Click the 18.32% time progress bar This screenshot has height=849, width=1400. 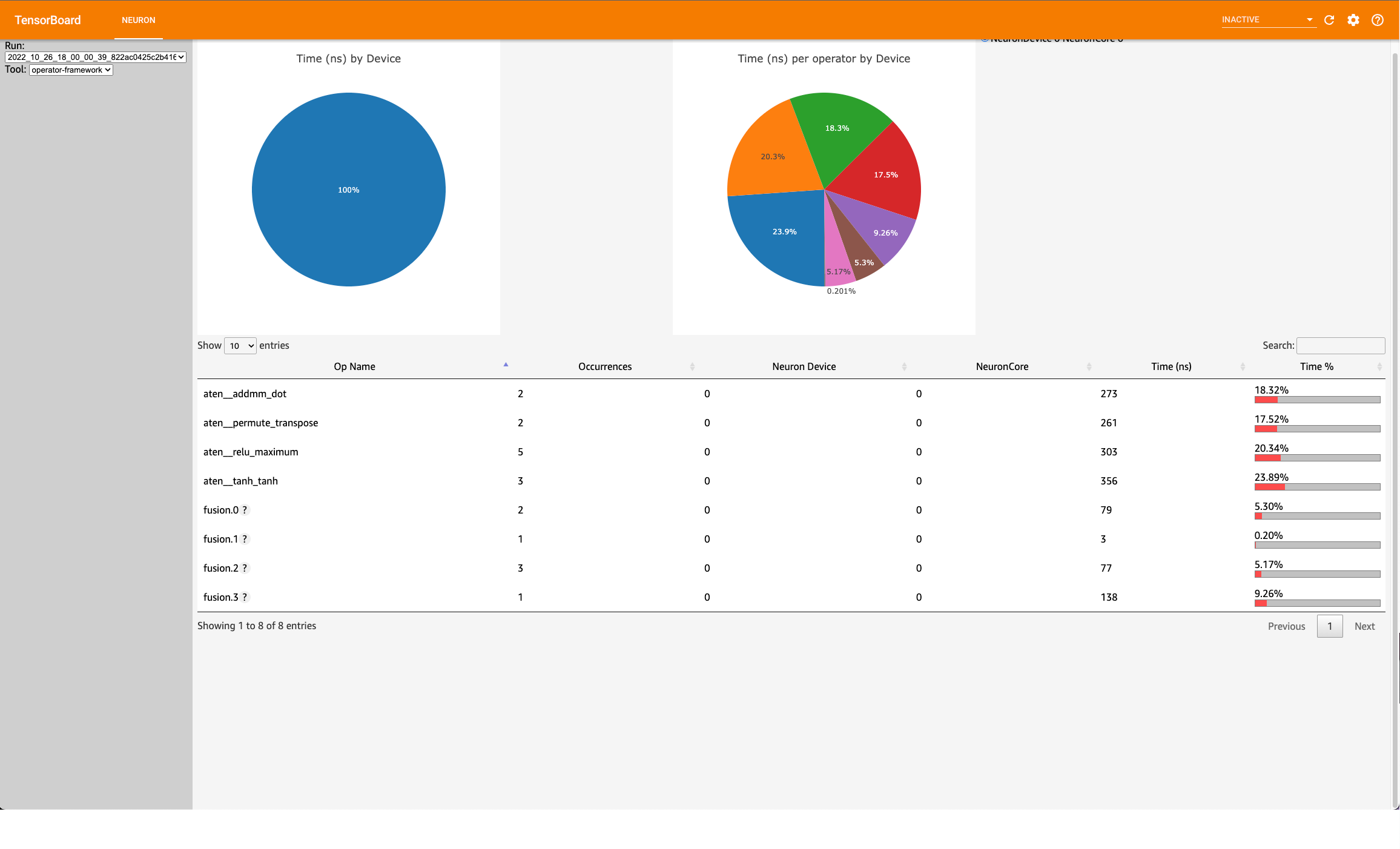(x=1318, y=400)
